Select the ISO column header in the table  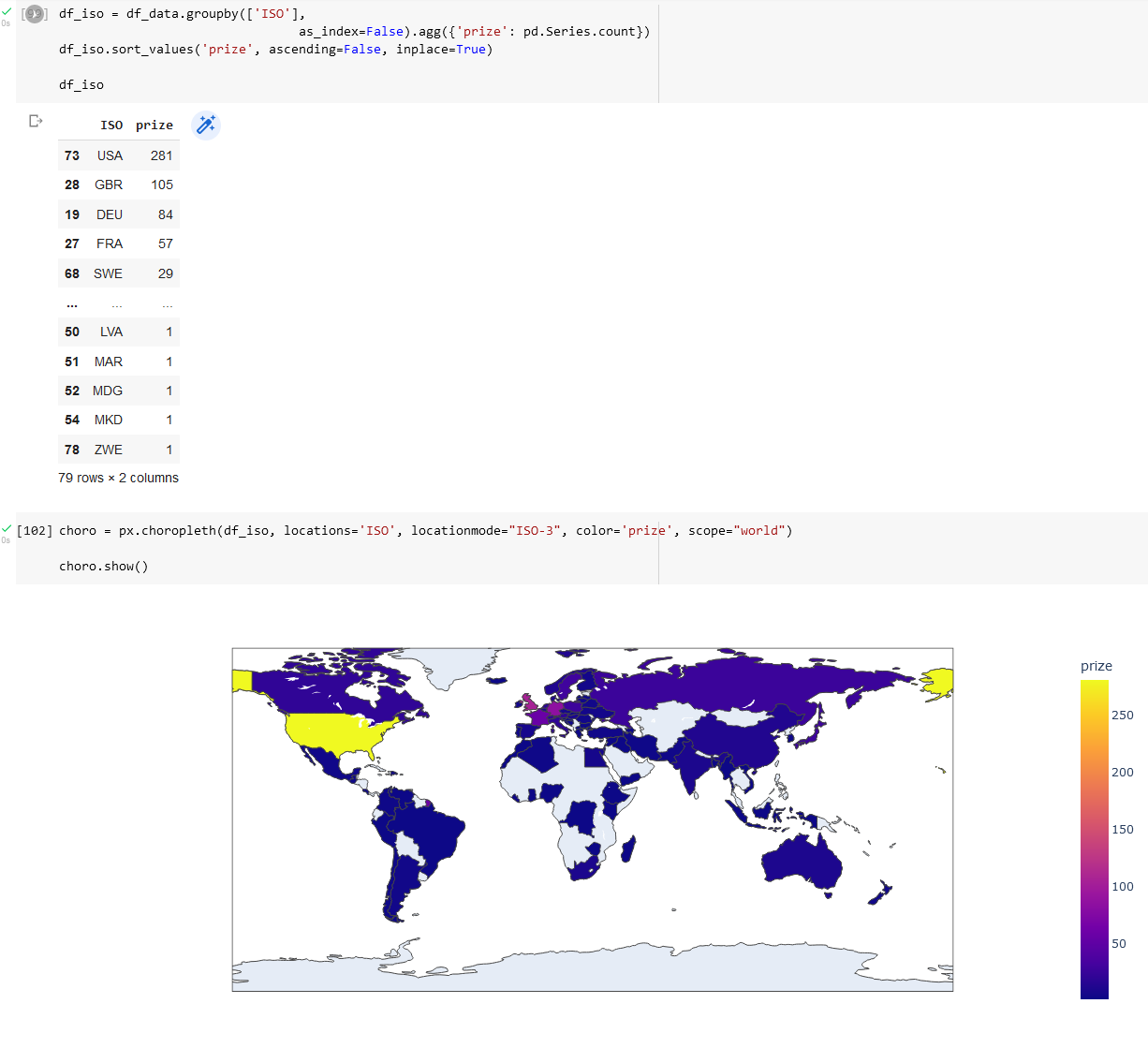(111, 125)
